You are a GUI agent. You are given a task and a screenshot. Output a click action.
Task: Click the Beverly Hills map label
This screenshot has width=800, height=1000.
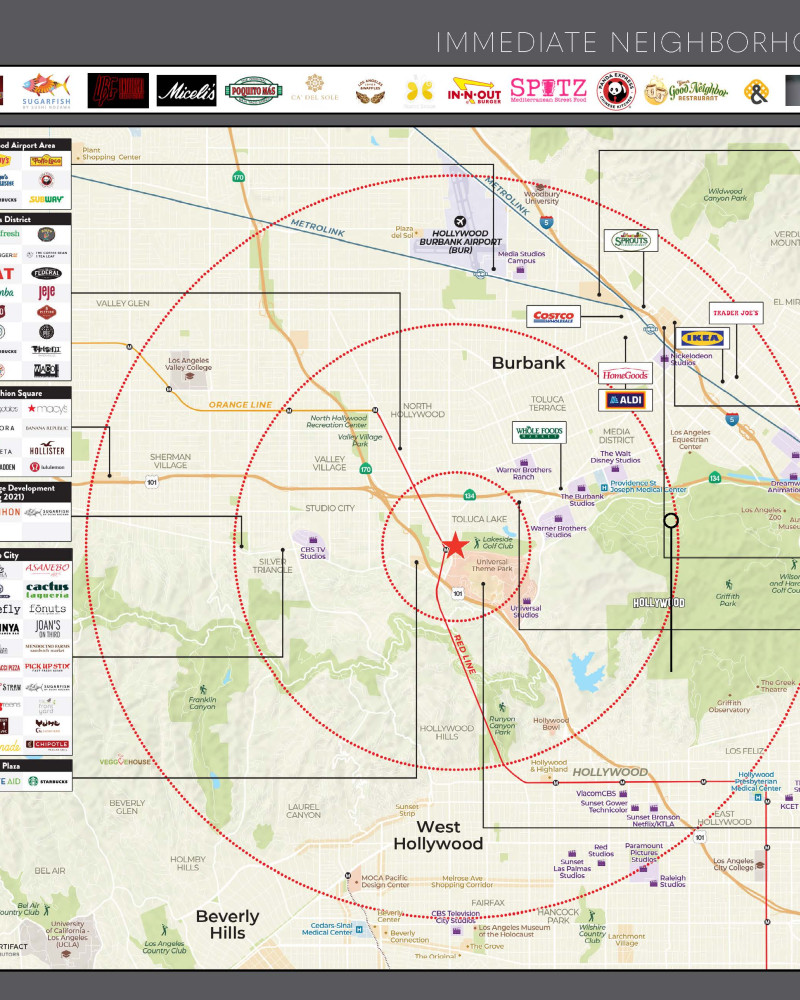coord(228,924)
